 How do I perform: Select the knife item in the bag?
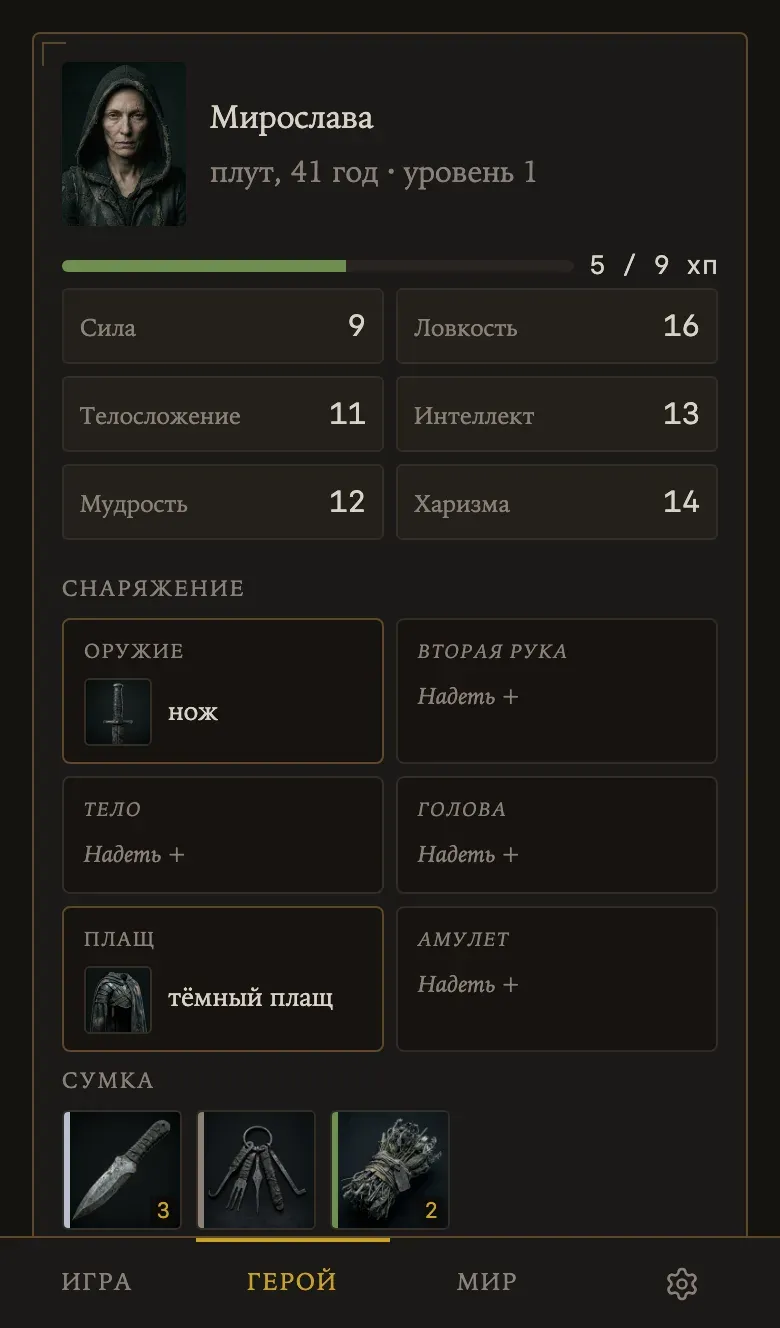[122, 1169]
